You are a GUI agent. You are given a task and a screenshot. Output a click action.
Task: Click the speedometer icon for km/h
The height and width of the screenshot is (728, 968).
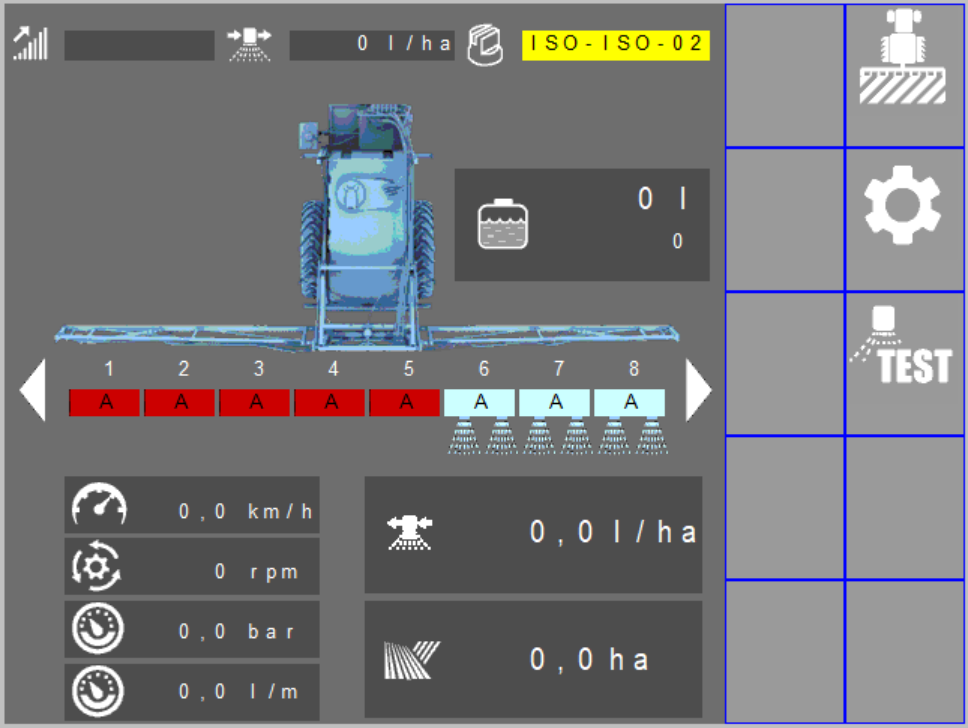[99, 507]
